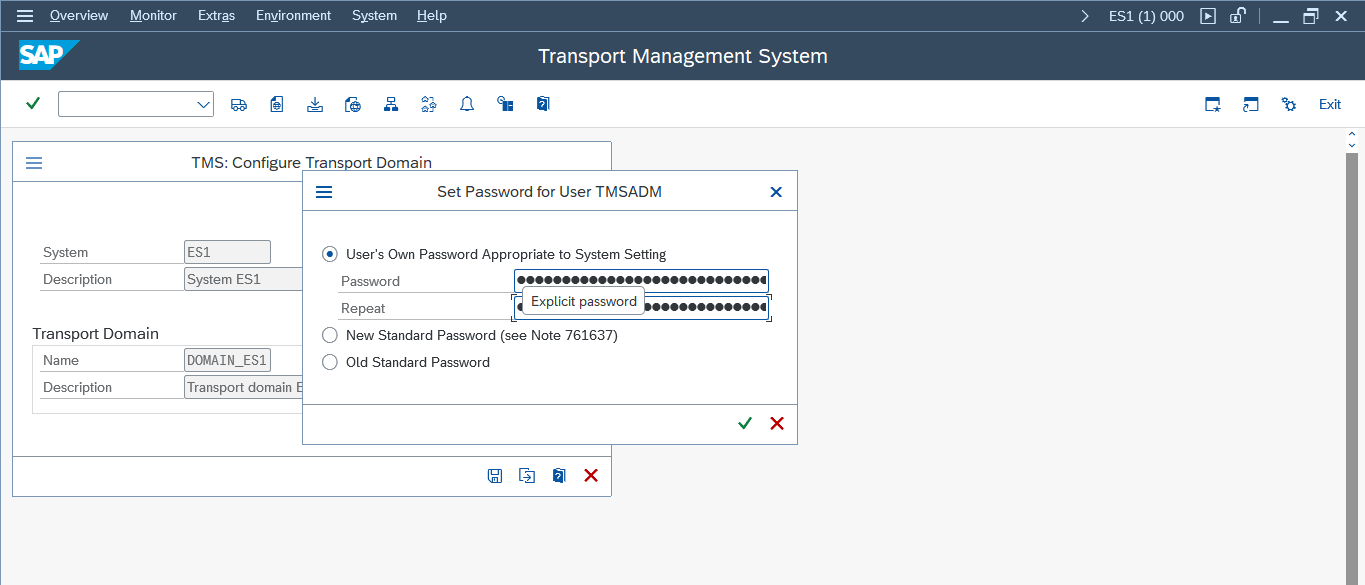Viewport: 1365px width, 585px height.
Task: Click the new window star icon
Action: click(1213, 104)
